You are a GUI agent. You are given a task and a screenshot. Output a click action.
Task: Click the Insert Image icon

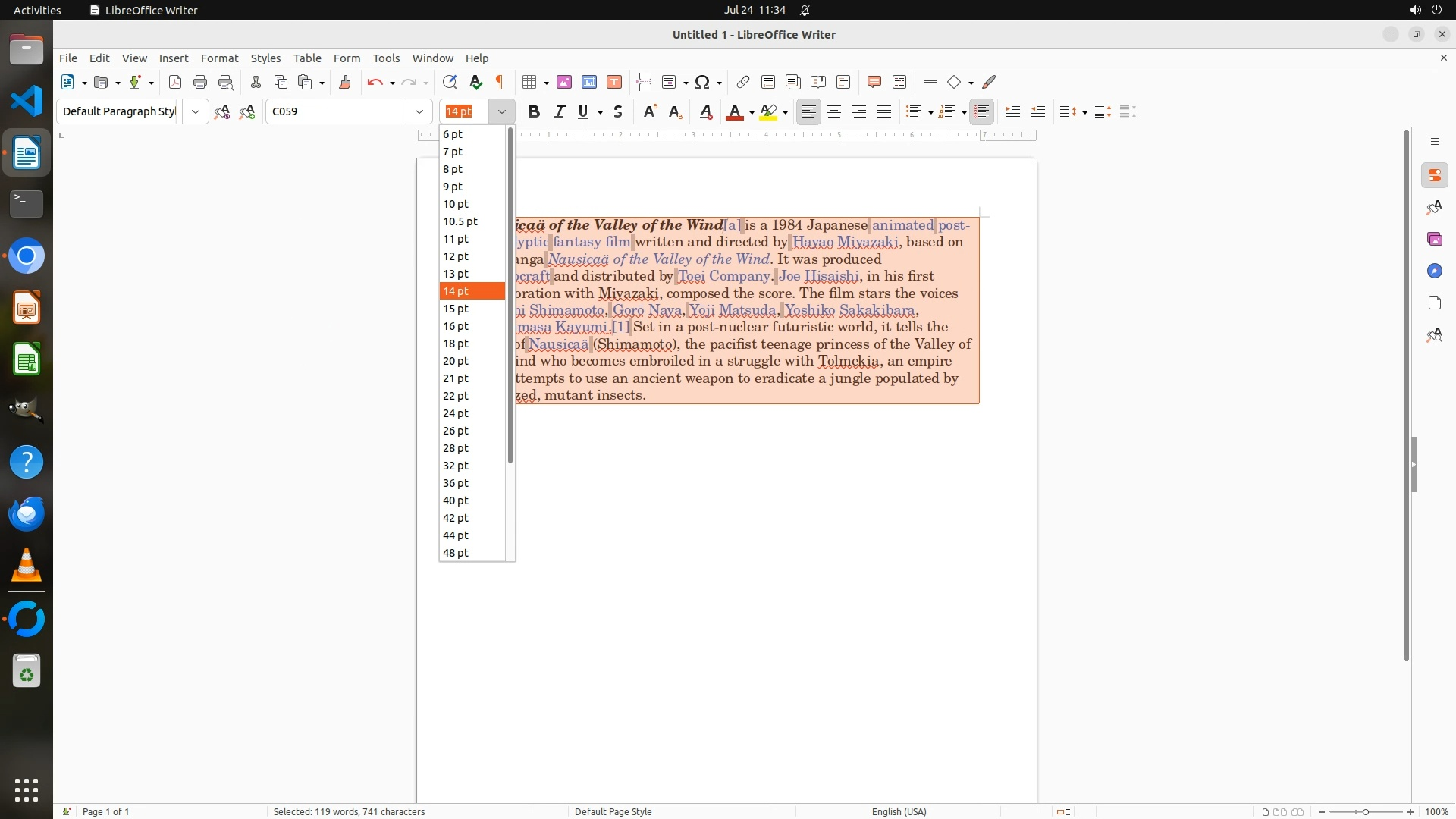pos(564,82)
